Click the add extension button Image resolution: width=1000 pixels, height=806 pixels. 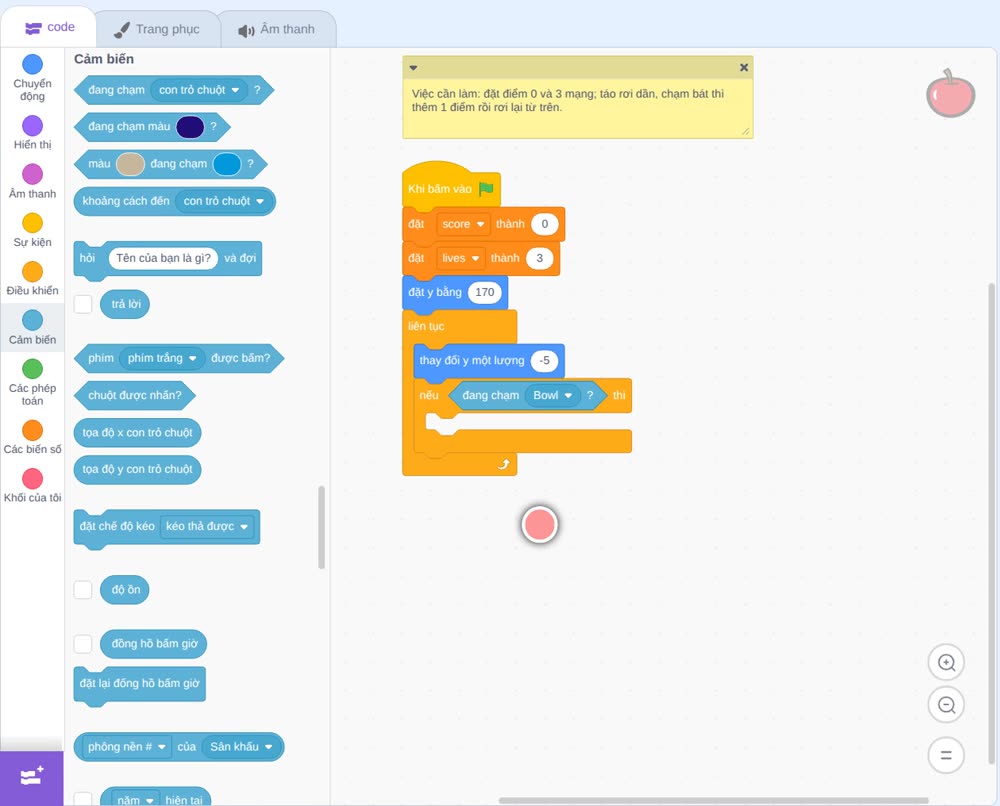pyautogui.click(x=32, y=778)
